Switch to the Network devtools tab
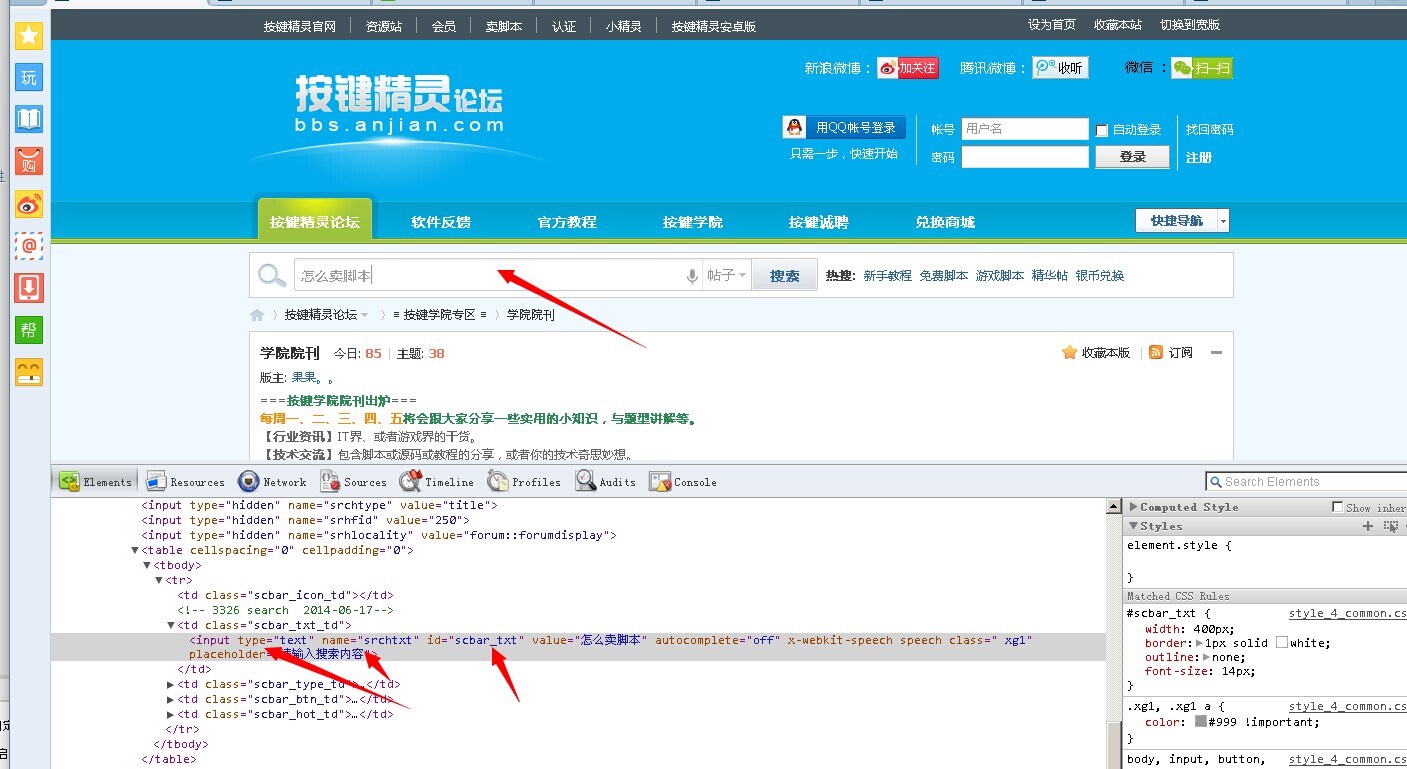 pos(273,482)
